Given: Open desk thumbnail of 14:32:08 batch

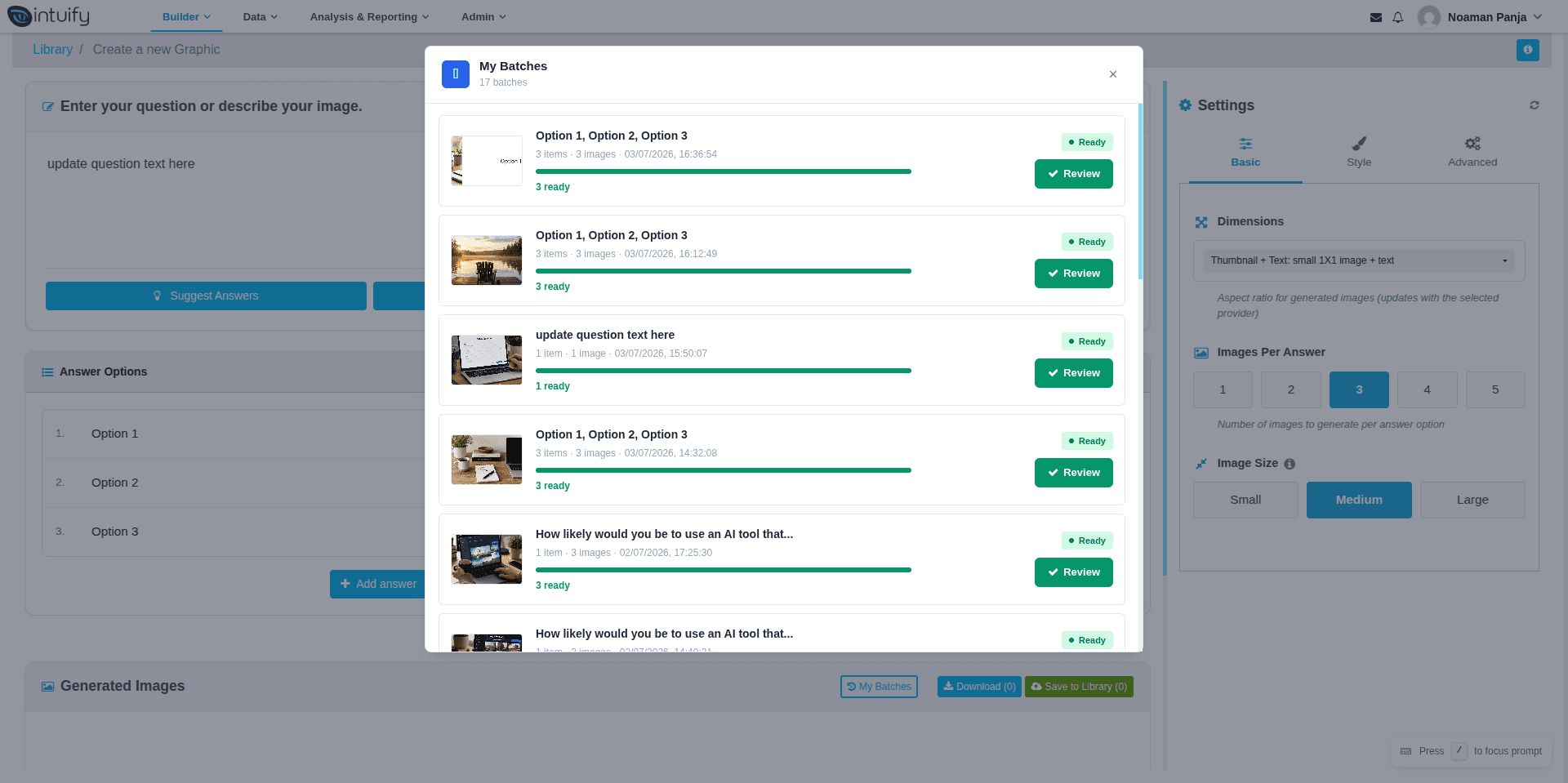Looking at the screenshot, I should 487,460.
